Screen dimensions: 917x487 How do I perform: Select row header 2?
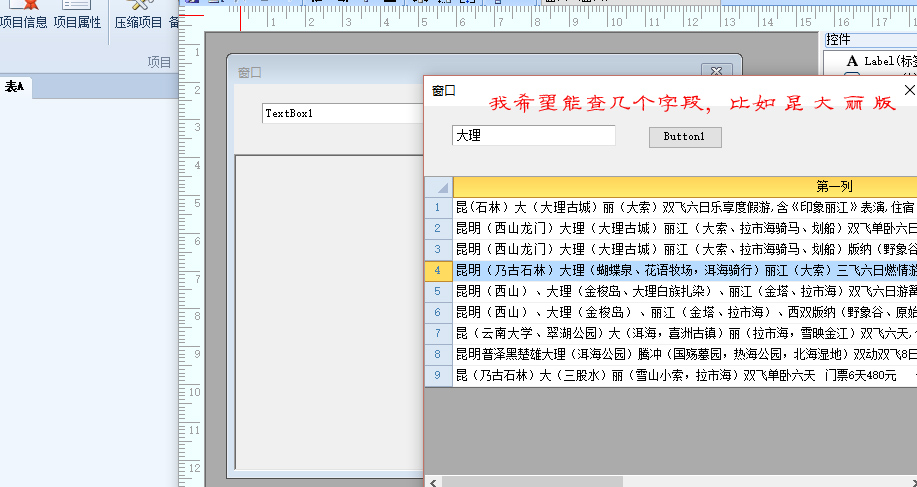point(439,228)
